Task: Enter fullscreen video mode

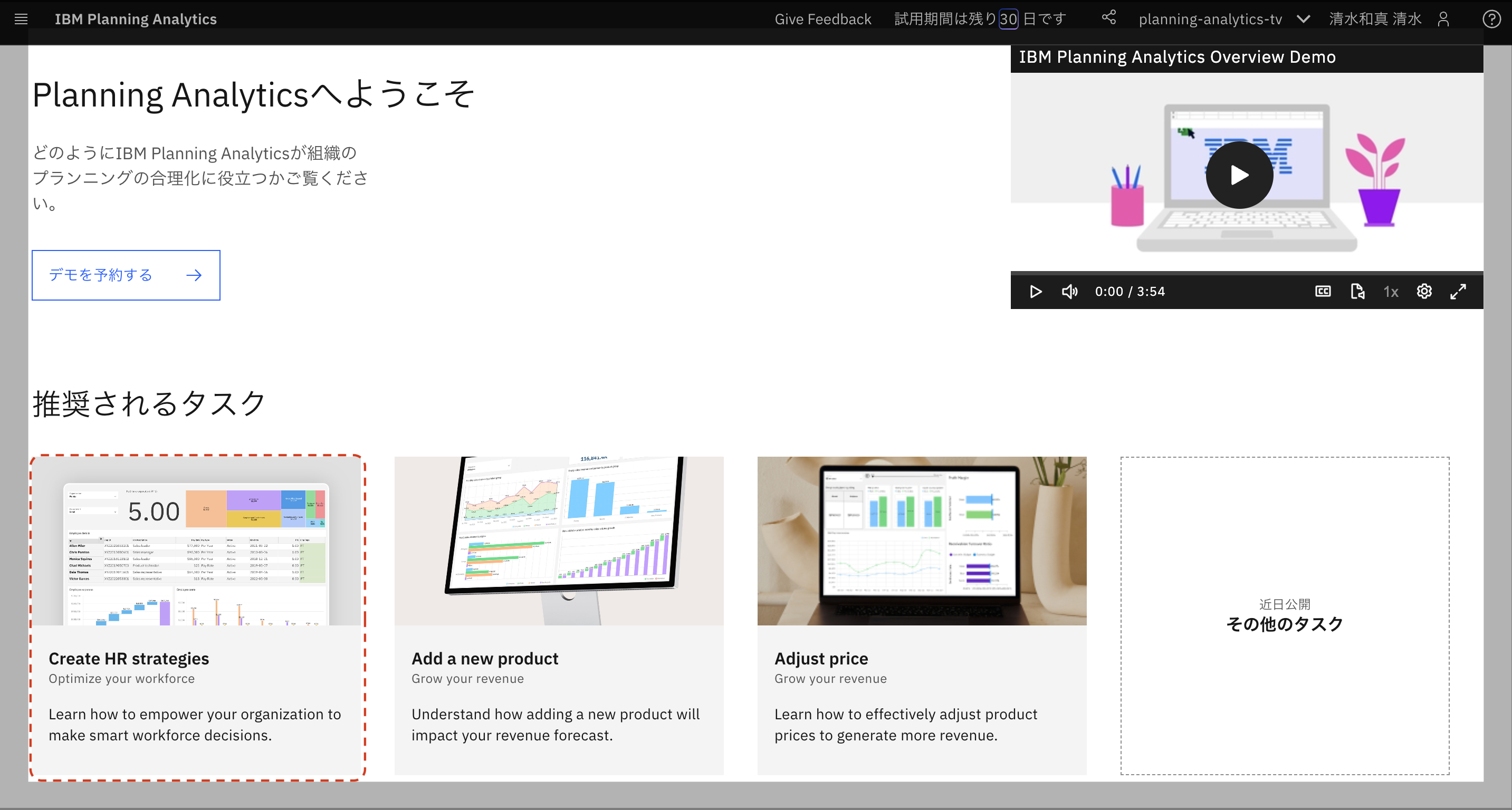Action: click(x=1459, y=292)
